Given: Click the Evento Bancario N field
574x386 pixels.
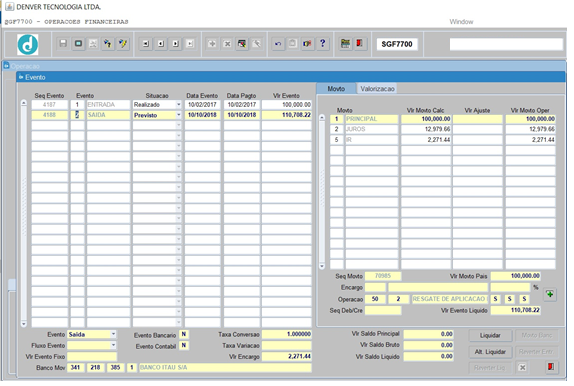Looking at the screenshot, I should (x=184, y=334).
